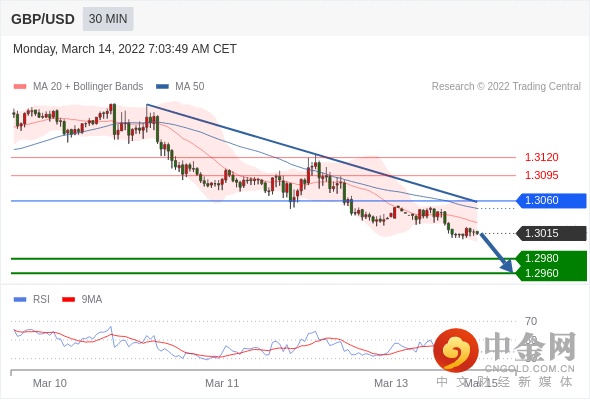Click the red 9MA legend swatch

(x=68, y=300)
